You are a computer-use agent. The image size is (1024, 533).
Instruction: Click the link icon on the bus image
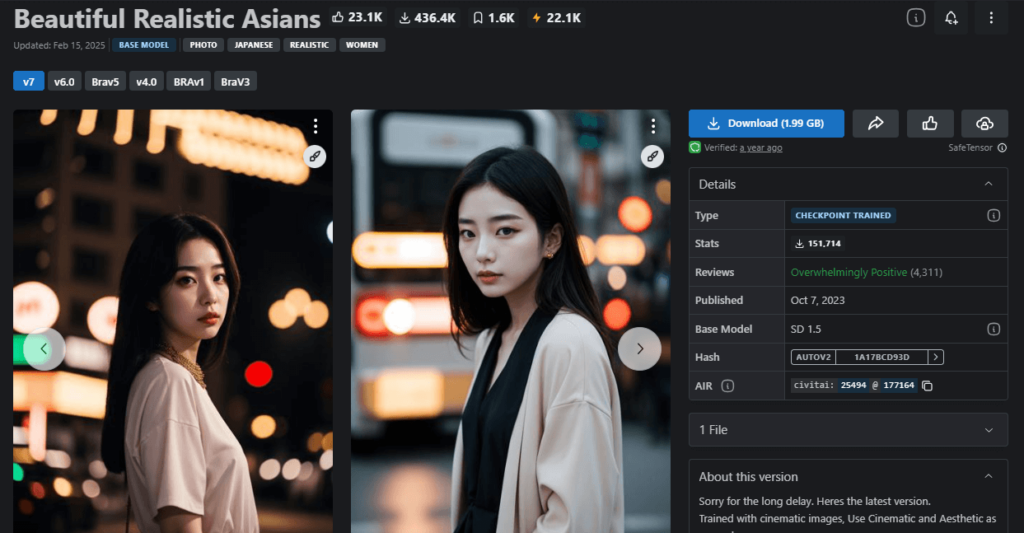(x=653, y=156)
